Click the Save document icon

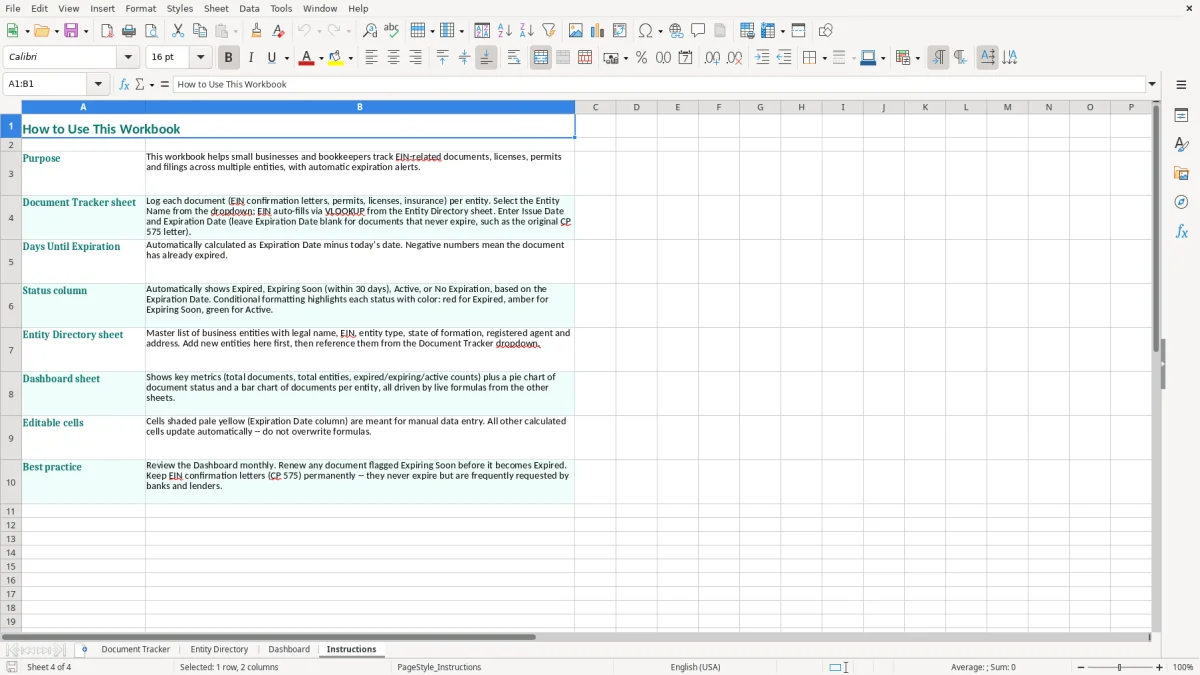71,31
